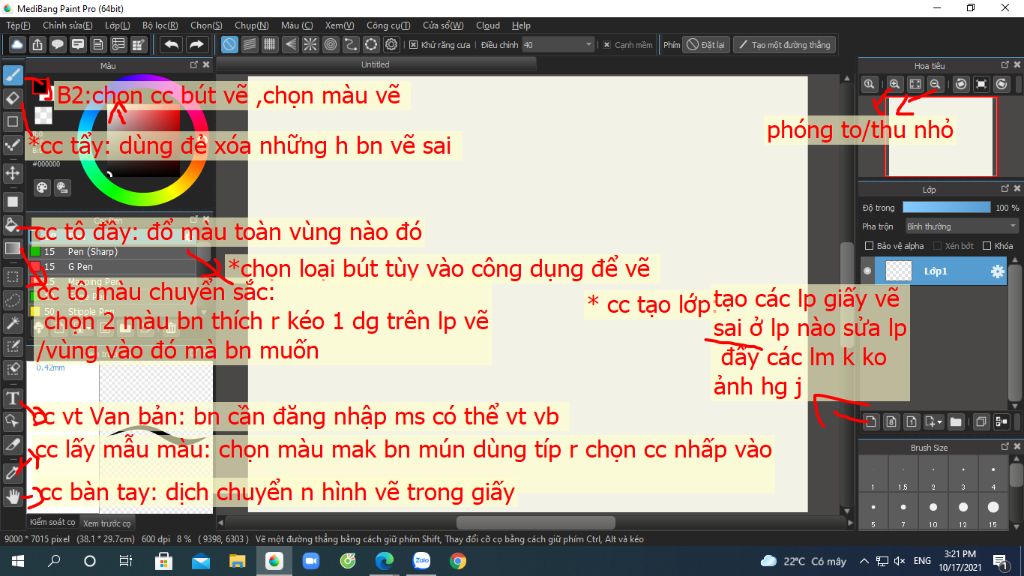Open Zalo from taskbar

[x=421, y=561]
